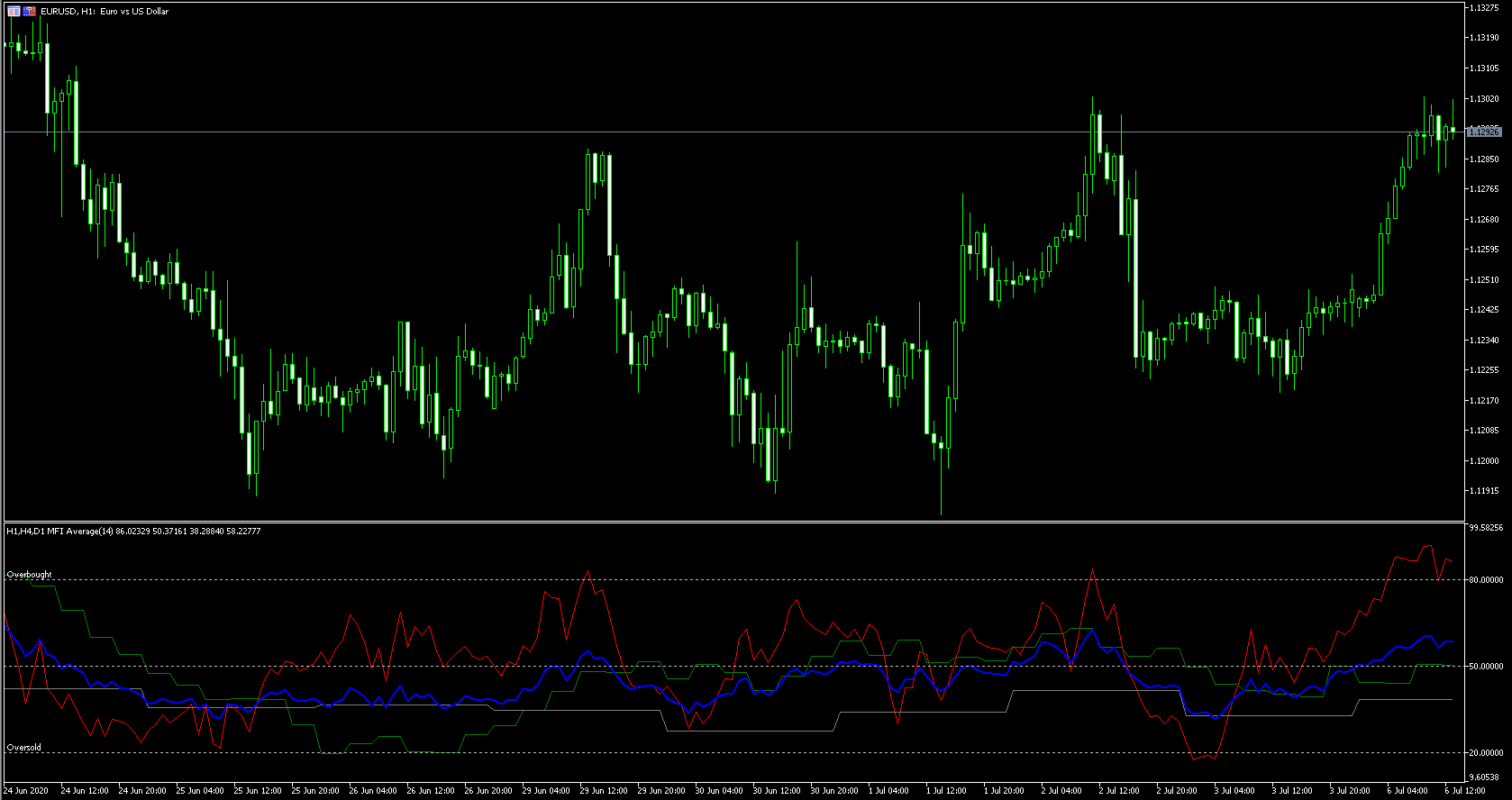Click the "30 Jun 20:00" time axis label
Screen dimensions: 1512x800
(834, 791)
